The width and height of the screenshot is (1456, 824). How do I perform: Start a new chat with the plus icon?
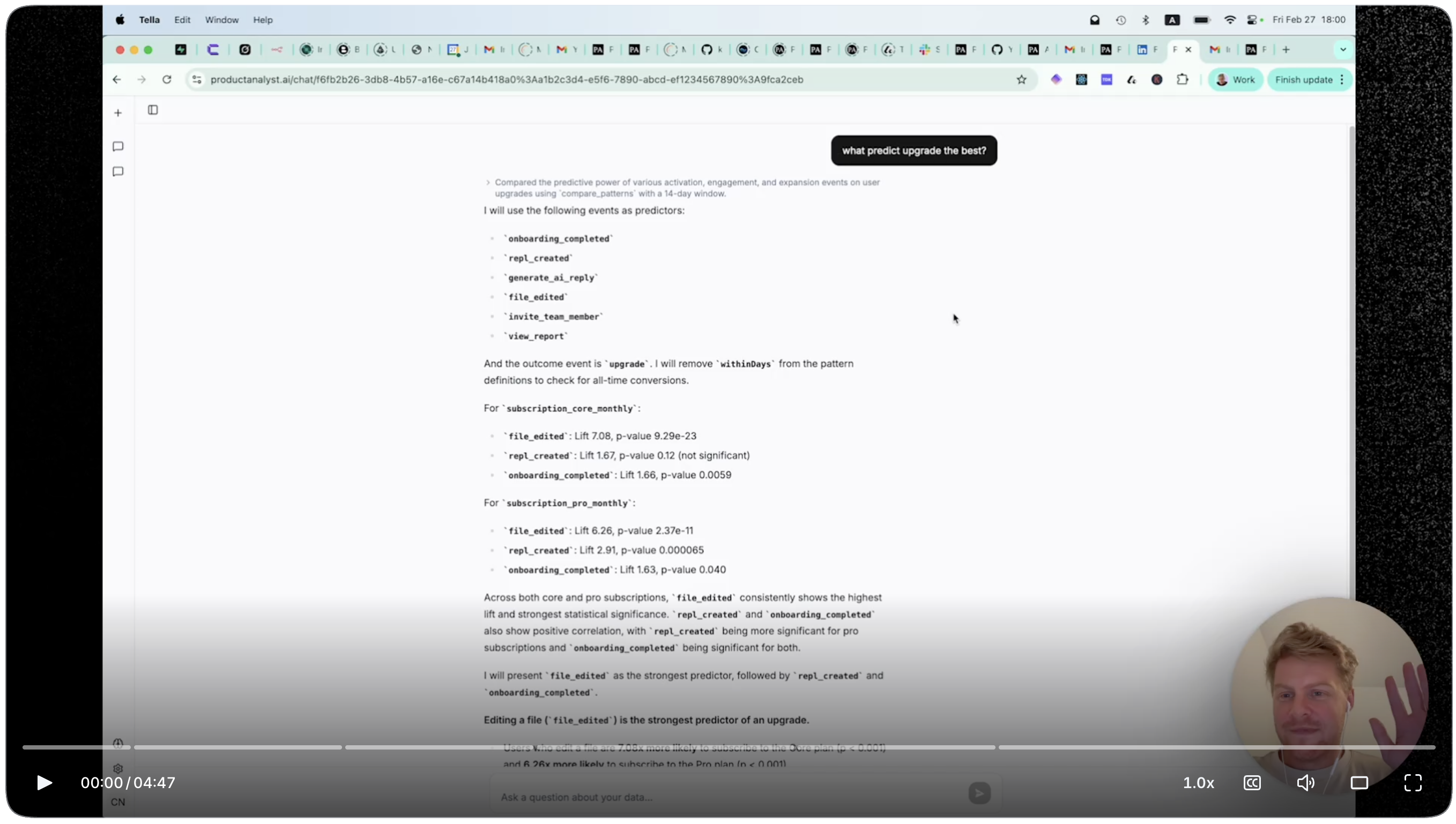(x=118, y=113)
